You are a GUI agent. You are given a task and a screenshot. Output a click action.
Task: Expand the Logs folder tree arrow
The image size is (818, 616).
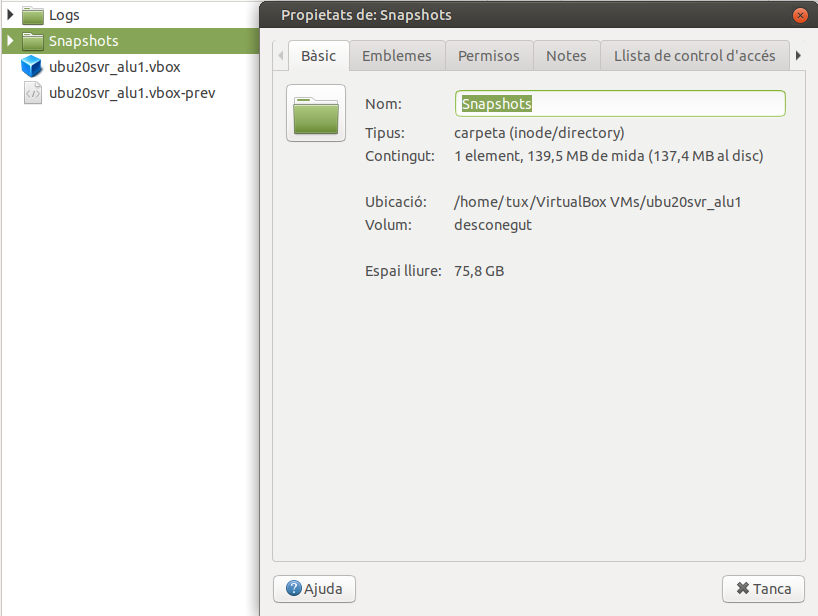tap(10, 15)
